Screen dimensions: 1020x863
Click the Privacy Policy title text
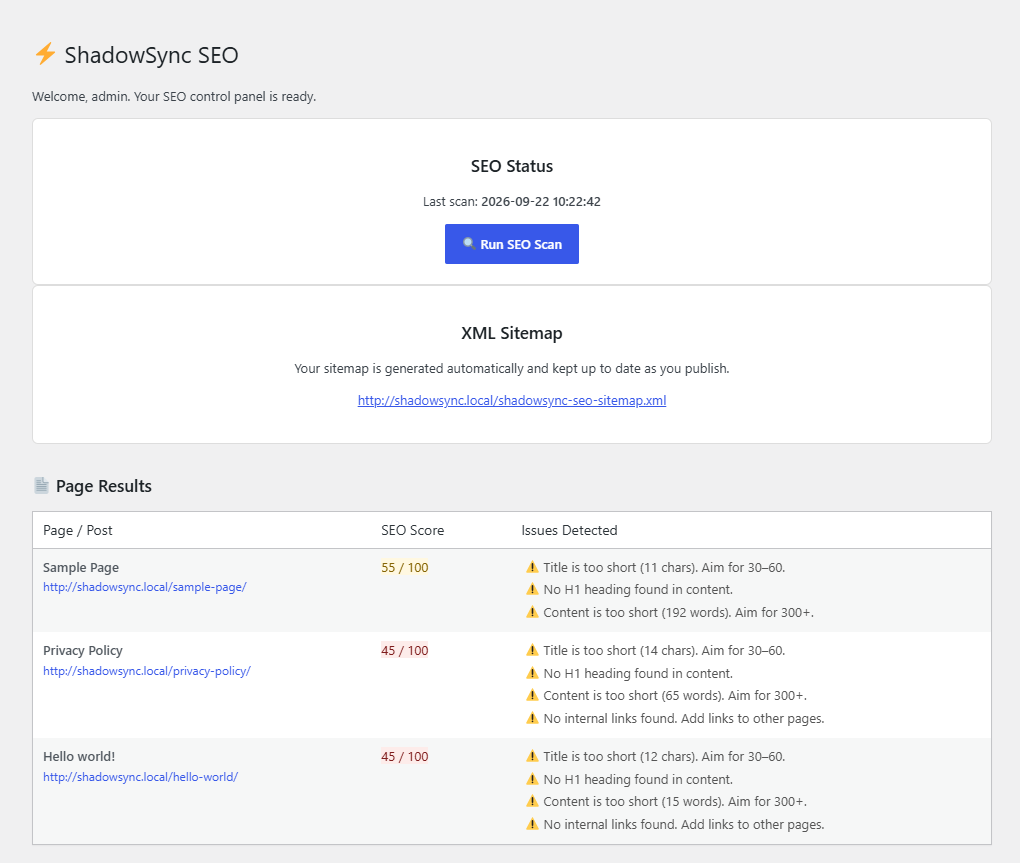tap(83, 650)
